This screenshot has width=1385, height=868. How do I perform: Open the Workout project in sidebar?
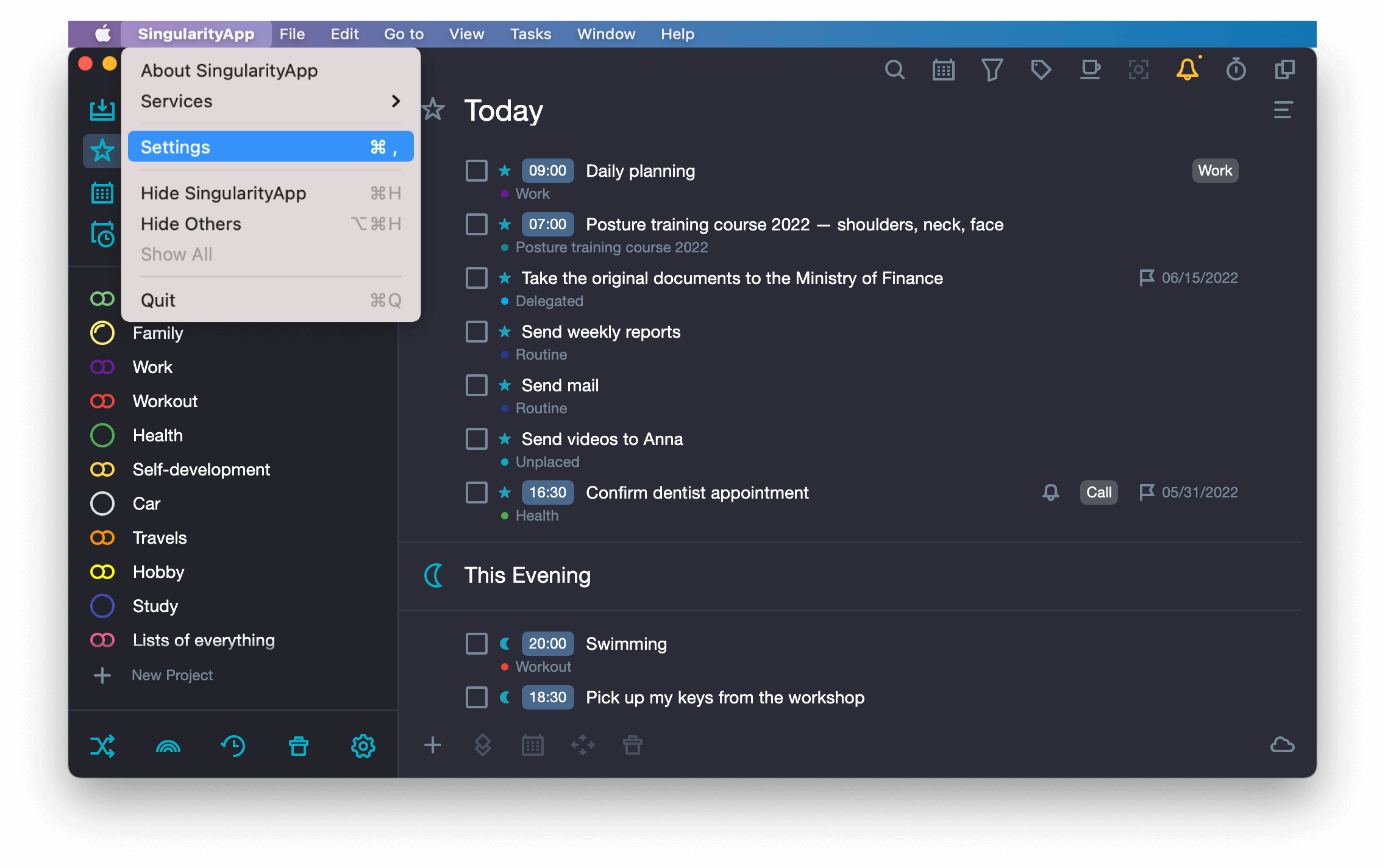coord(165,402)
